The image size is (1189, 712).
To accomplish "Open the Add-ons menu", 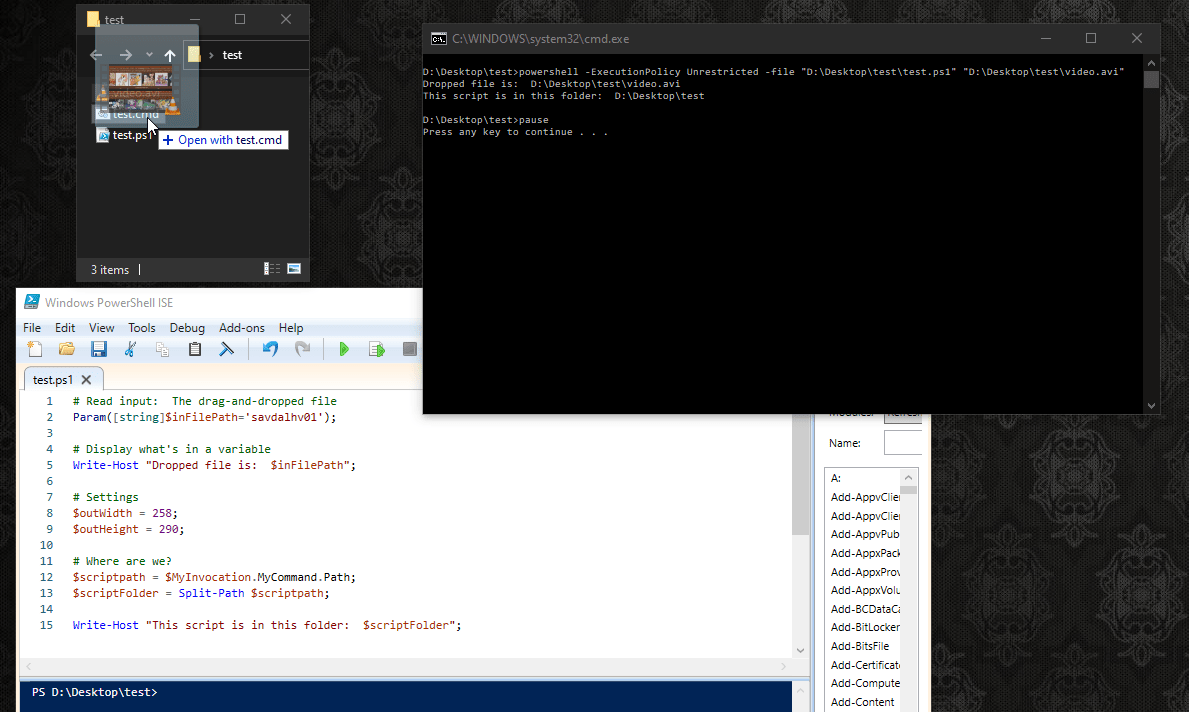I will tap(242, 328).
